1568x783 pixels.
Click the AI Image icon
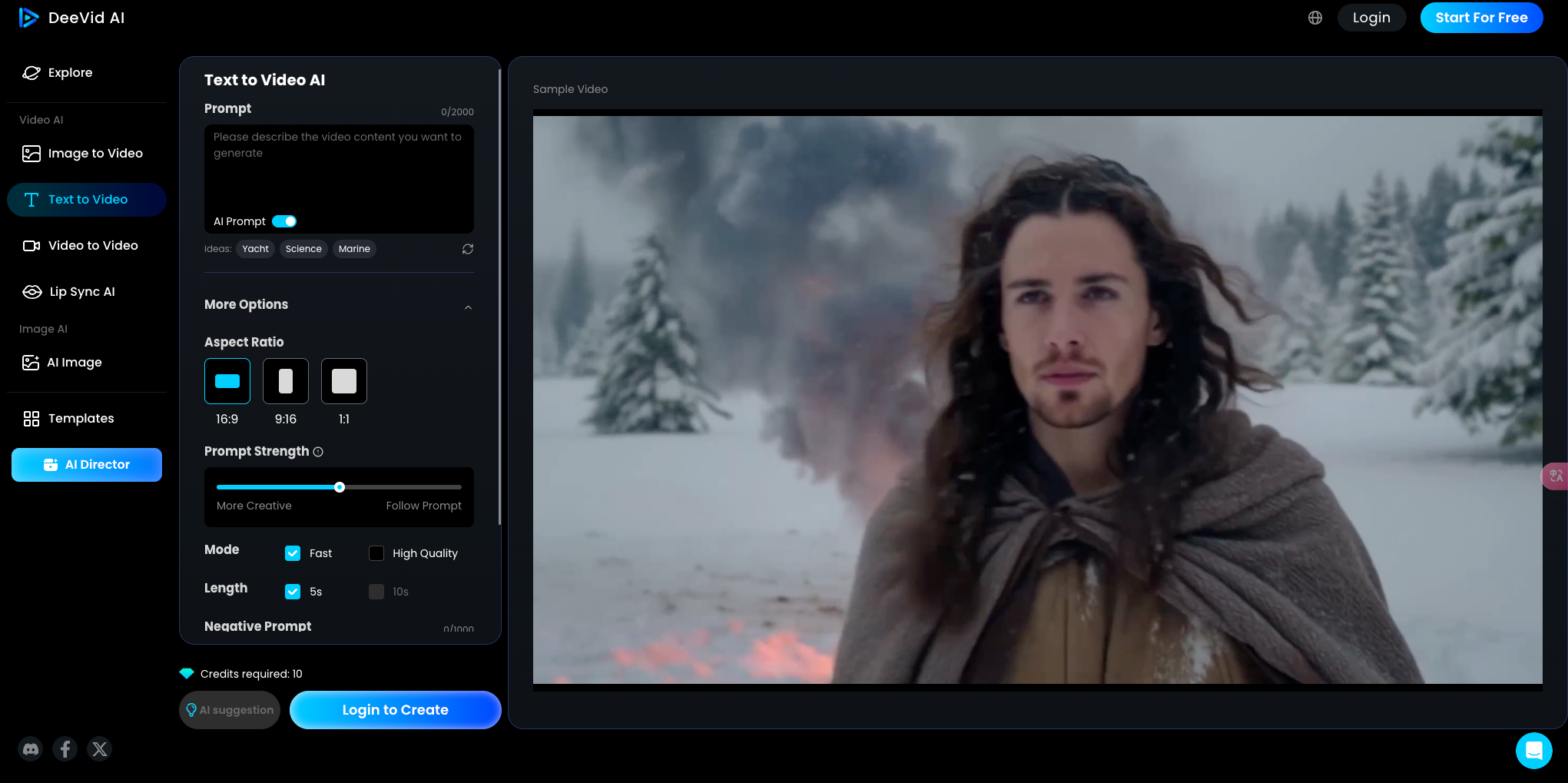[31, 363]
